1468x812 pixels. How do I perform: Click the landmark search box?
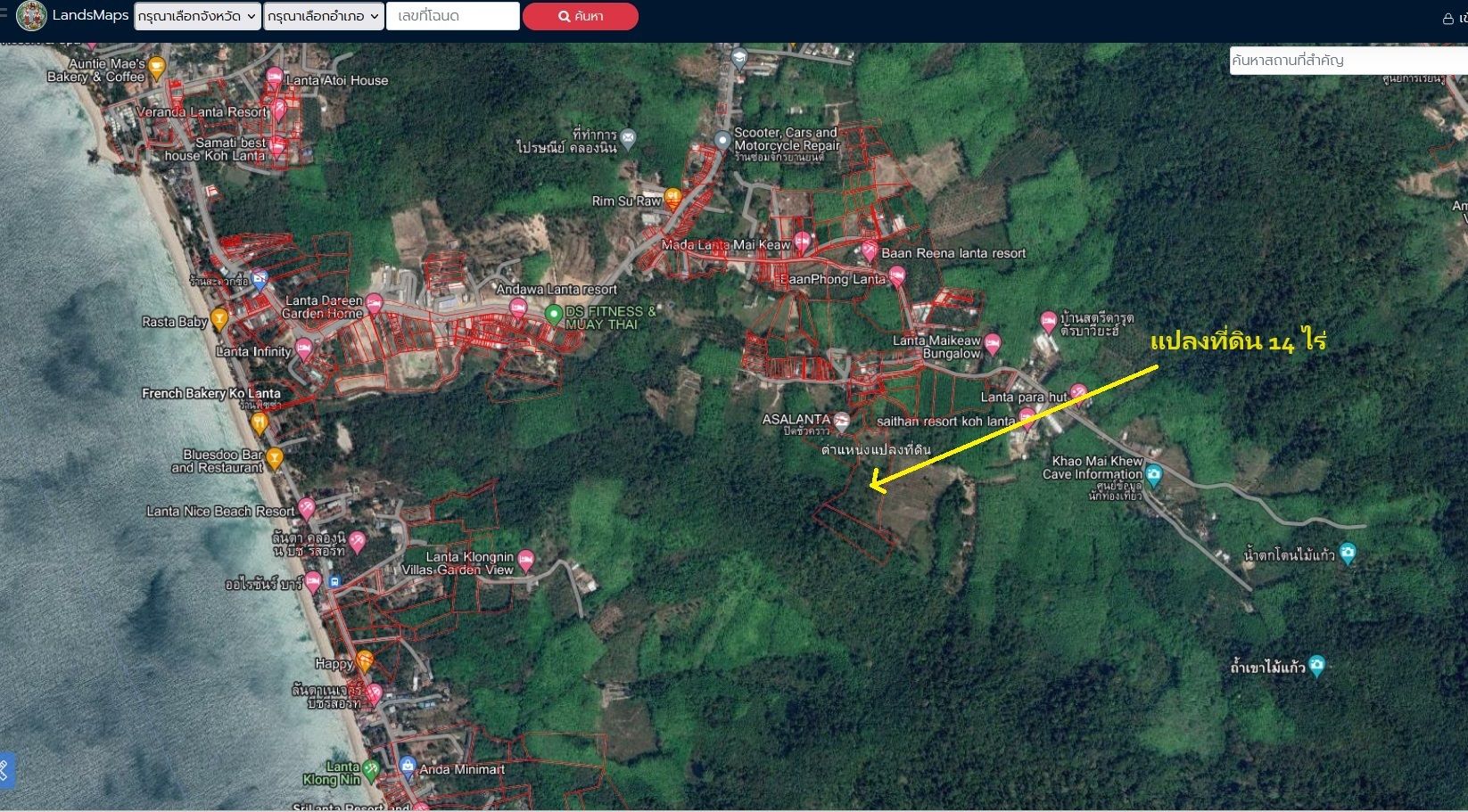(1347, 61)
